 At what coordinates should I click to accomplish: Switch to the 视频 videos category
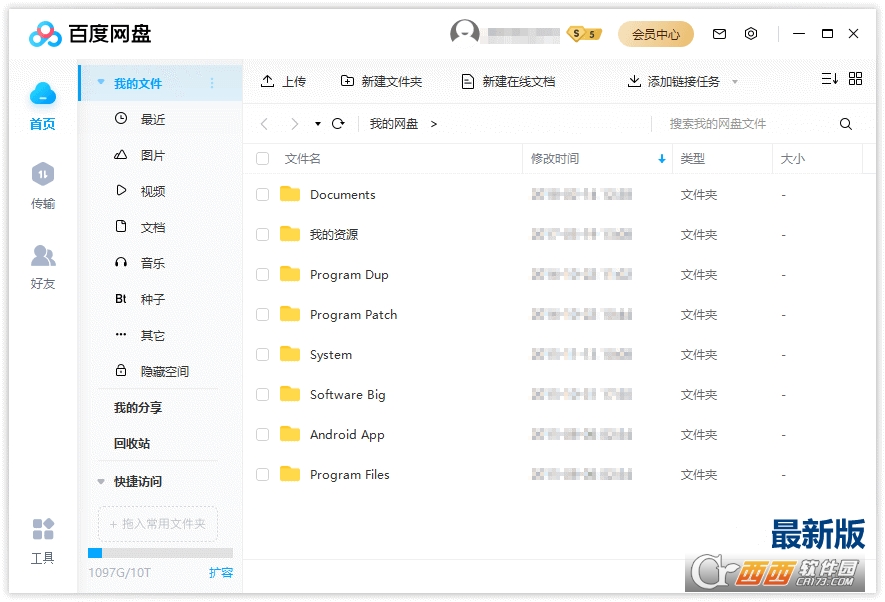pyautogui.click(x=150, y=190)
